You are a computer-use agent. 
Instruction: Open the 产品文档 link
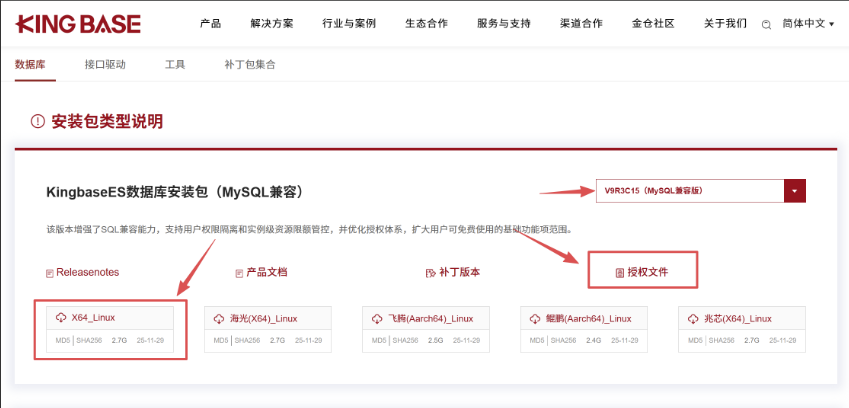click(267, 272)
